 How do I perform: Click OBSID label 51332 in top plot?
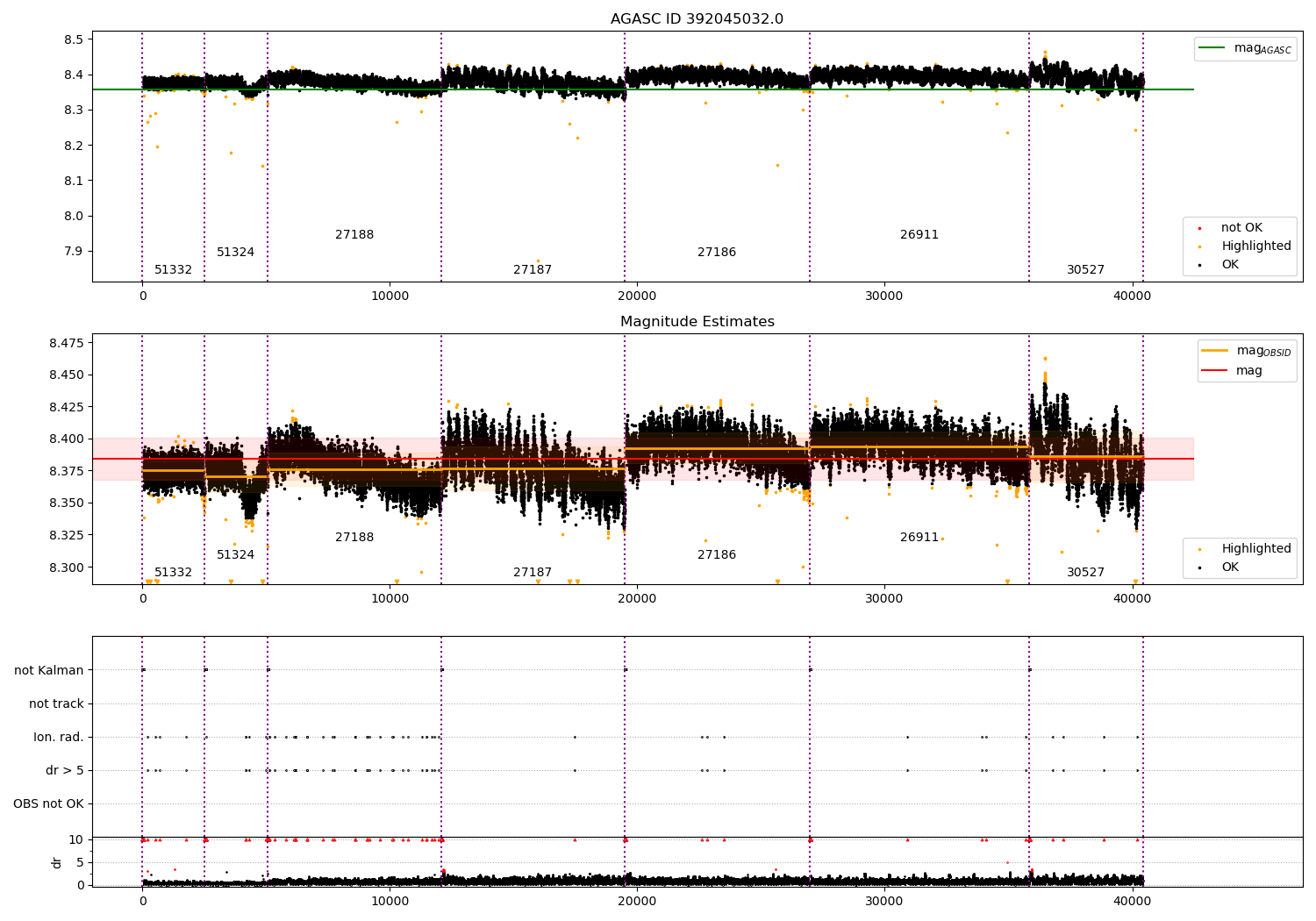tap(173, 270)
